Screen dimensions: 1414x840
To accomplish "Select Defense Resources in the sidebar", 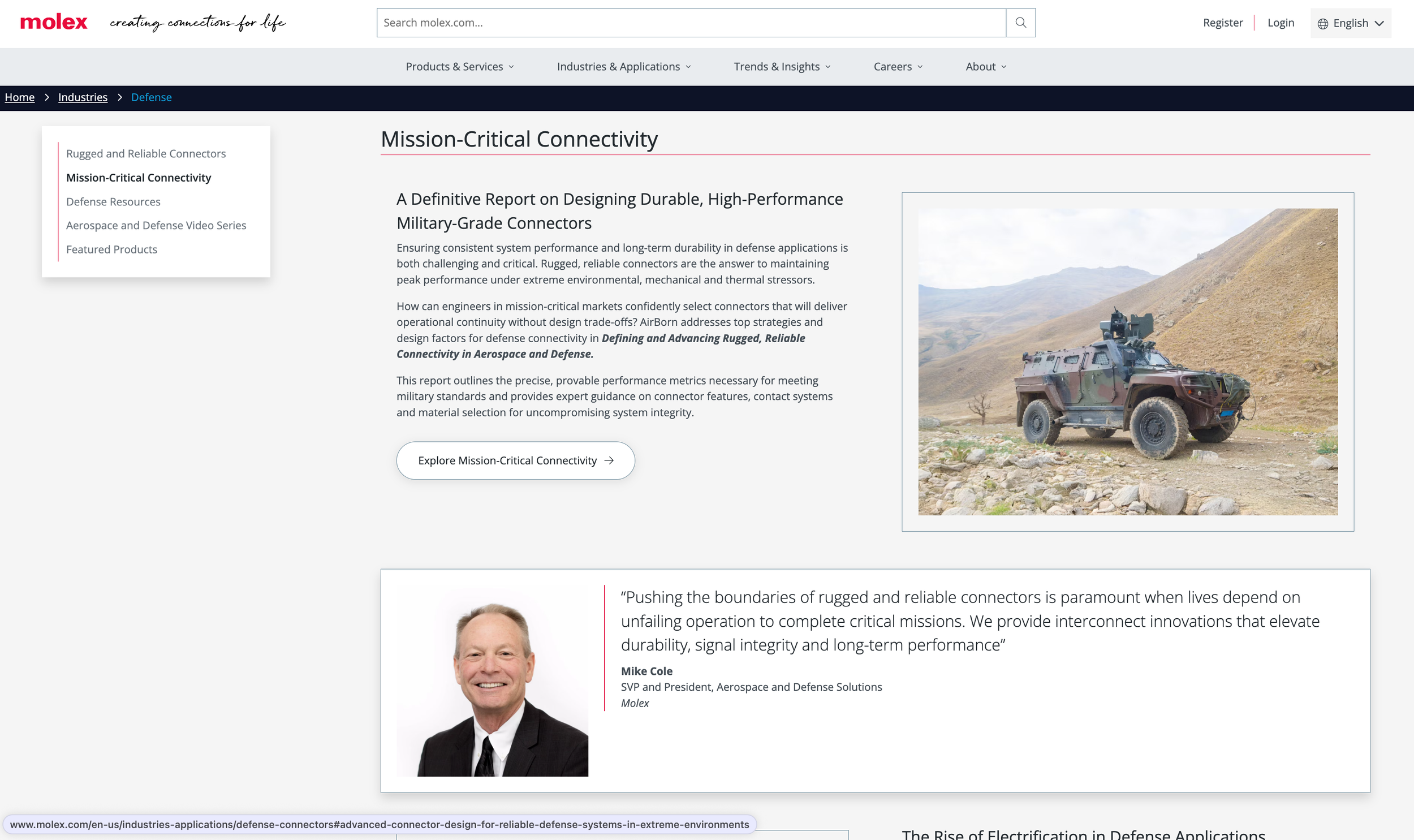I will (x=113, y=201).
